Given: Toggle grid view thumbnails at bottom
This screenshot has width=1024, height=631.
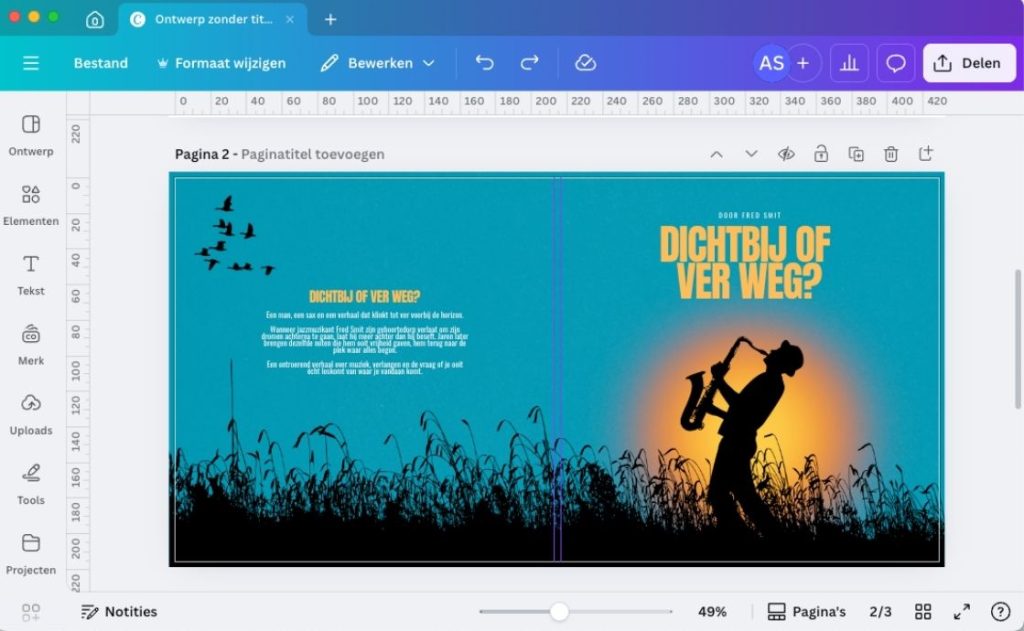Looking at the screenshot, I should coord(923,612).
